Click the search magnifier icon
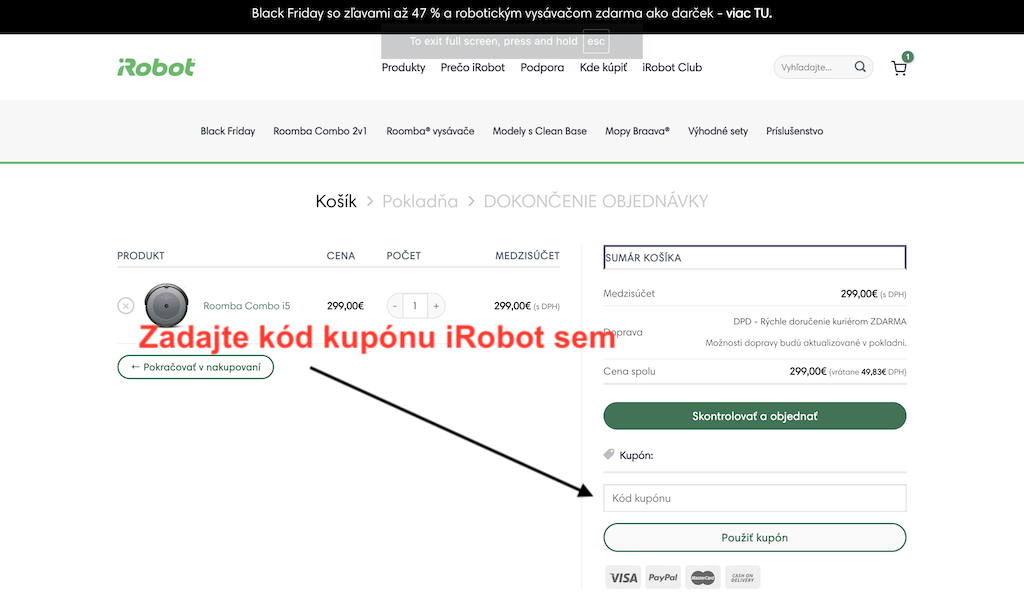1024x595 pixels. pos(860,67)
